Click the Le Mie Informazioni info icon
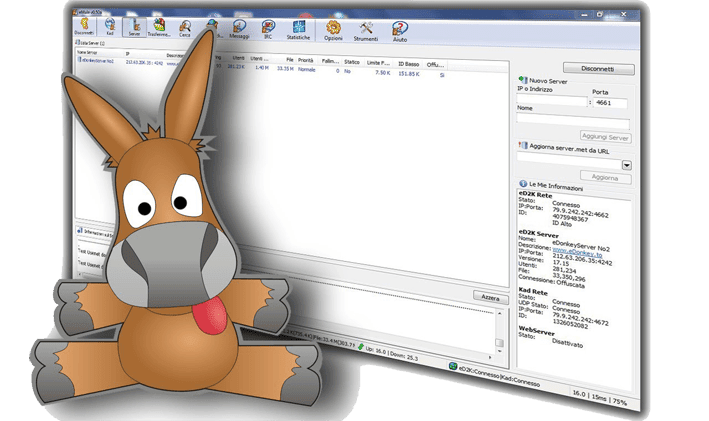 tap(523, 183)
